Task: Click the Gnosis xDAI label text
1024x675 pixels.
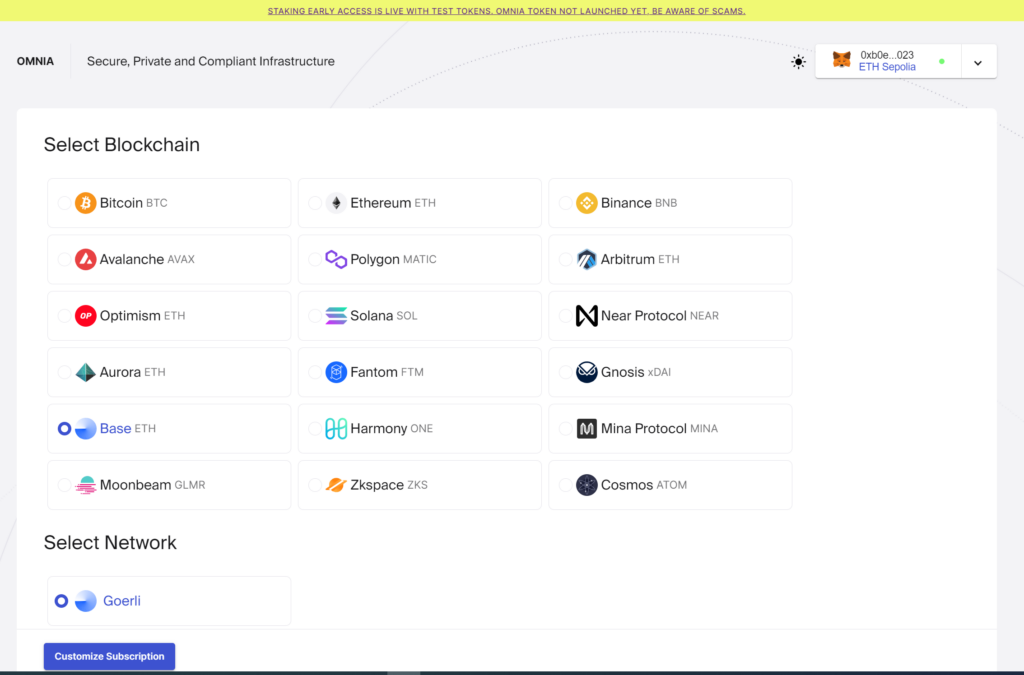Action: point(635,372)
